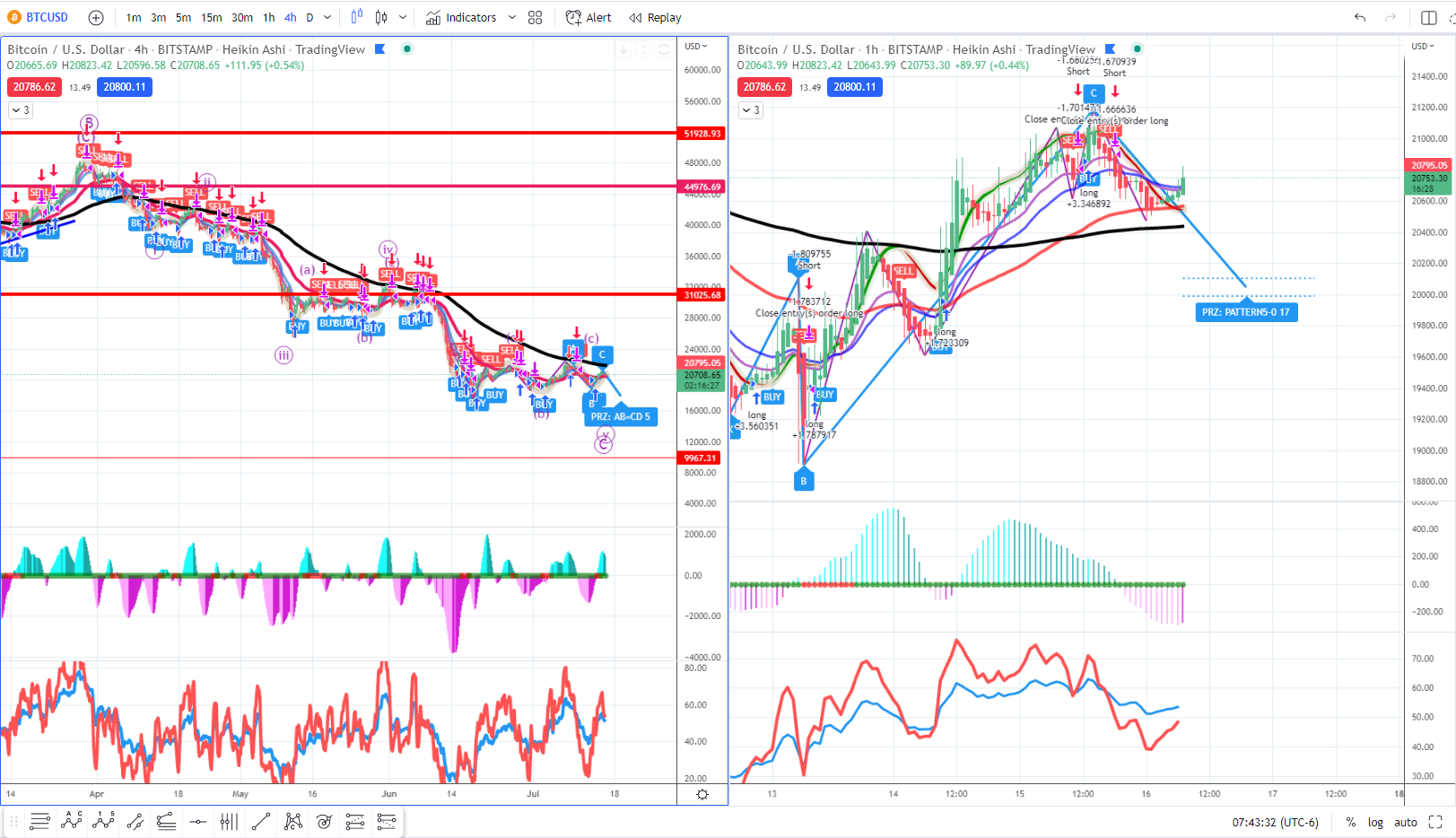Switch to the 1m timeframe
Viewport: 1456px width, 838px height.
point(134,18)
